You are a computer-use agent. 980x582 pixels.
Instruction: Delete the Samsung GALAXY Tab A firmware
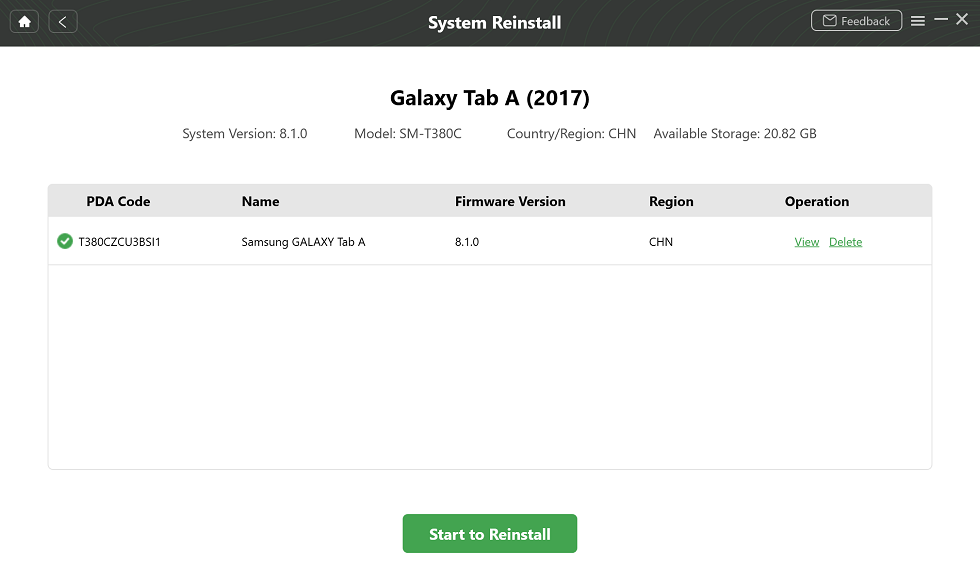[845, 241]
